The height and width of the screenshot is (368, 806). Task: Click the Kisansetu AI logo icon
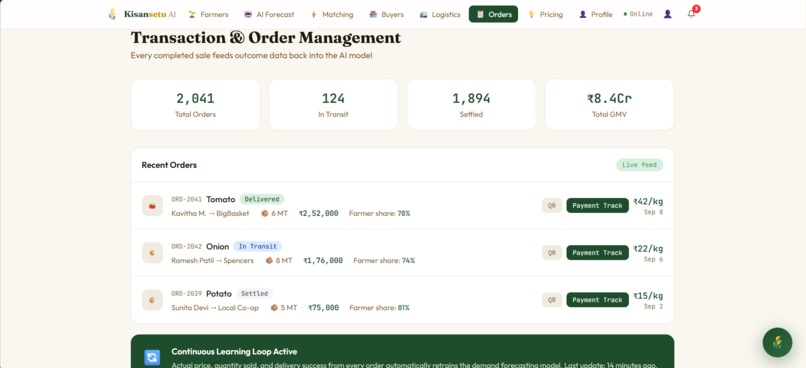112,14
